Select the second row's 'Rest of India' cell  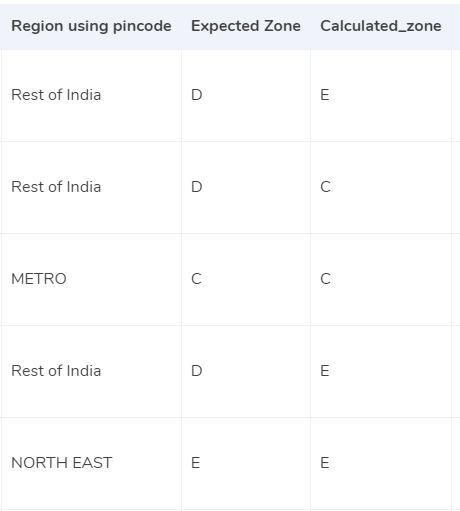pos(91,187)
